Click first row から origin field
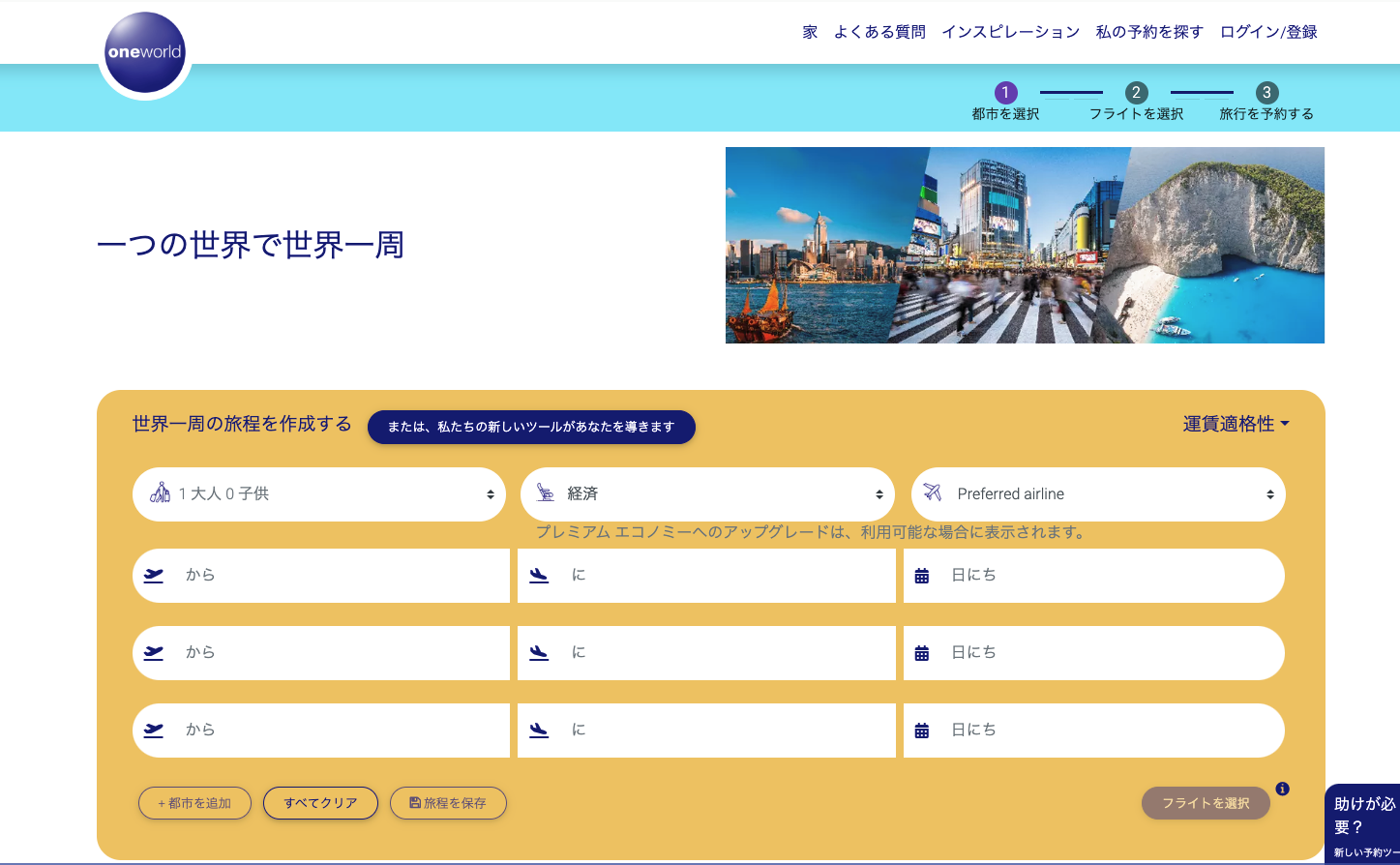Screen dimensions: 1400x865 [x=321, y=576]
